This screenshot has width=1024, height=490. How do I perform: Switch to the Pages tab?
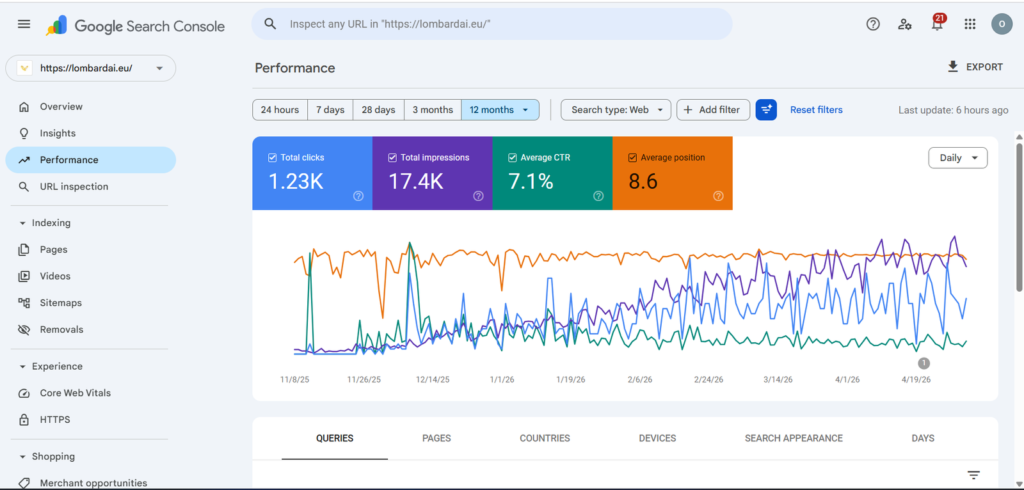click(436, 438)
